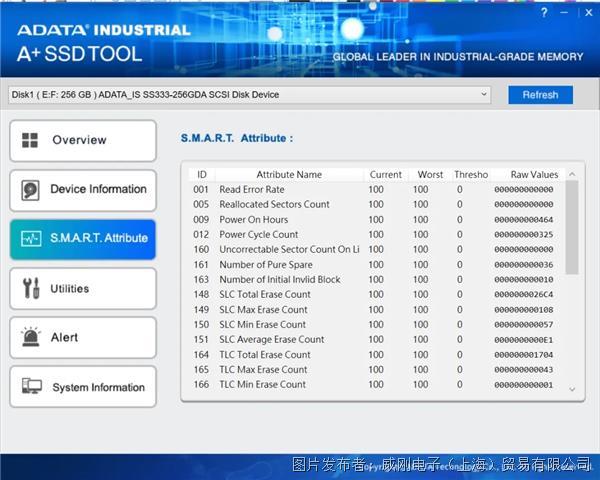Click the Alert siren icon
The height and width of the screenshot is (480, 600).
coord(32,338)
